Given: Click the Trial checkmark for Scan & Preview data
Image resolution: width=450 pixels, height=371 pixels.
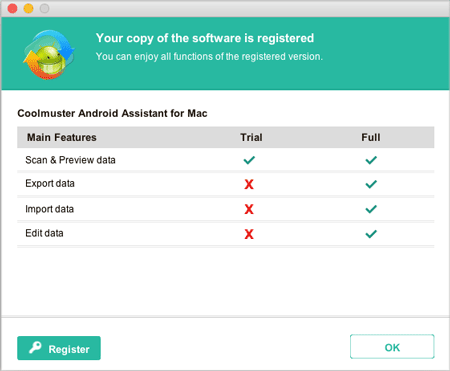Looking at the screenshot, I should [x=249, y=160].
